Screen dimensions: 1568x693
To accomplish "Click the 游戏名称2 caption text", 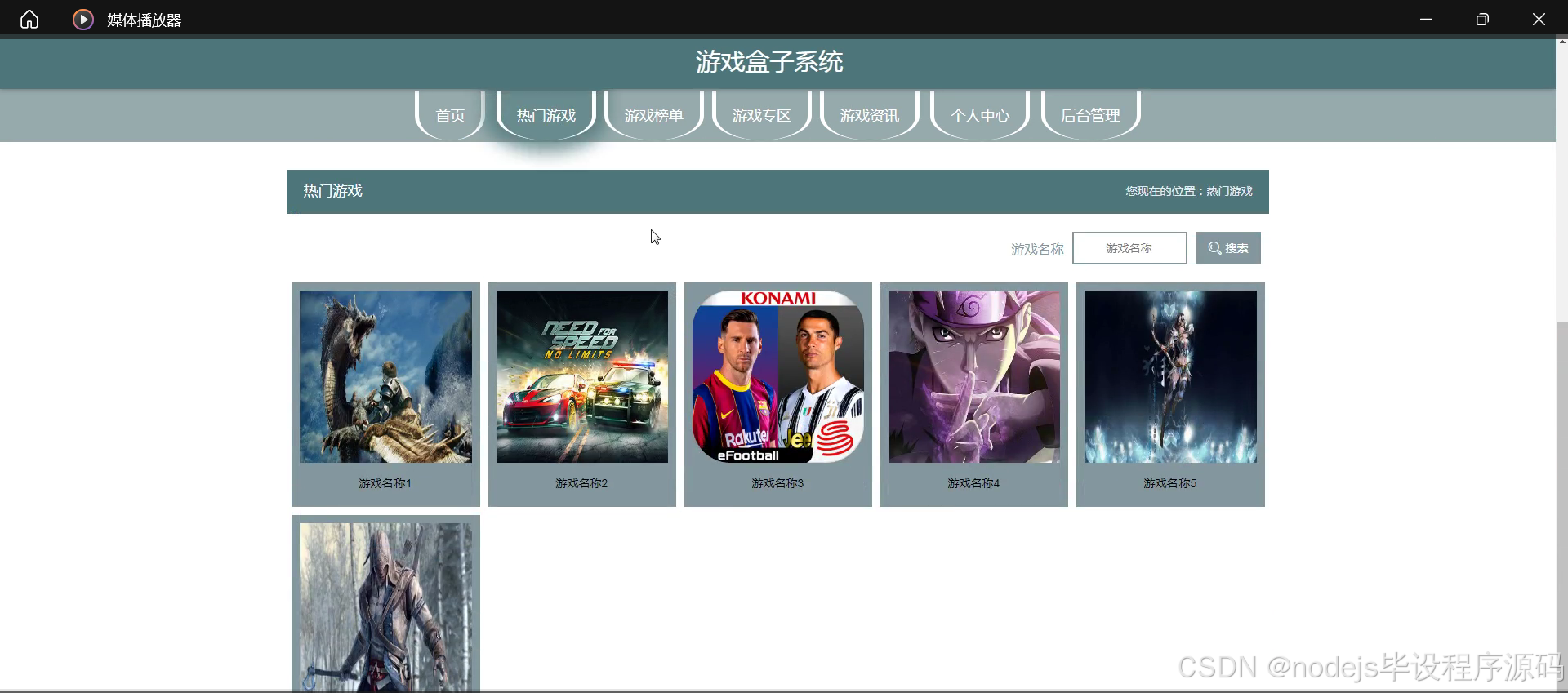I will (581, 483).
